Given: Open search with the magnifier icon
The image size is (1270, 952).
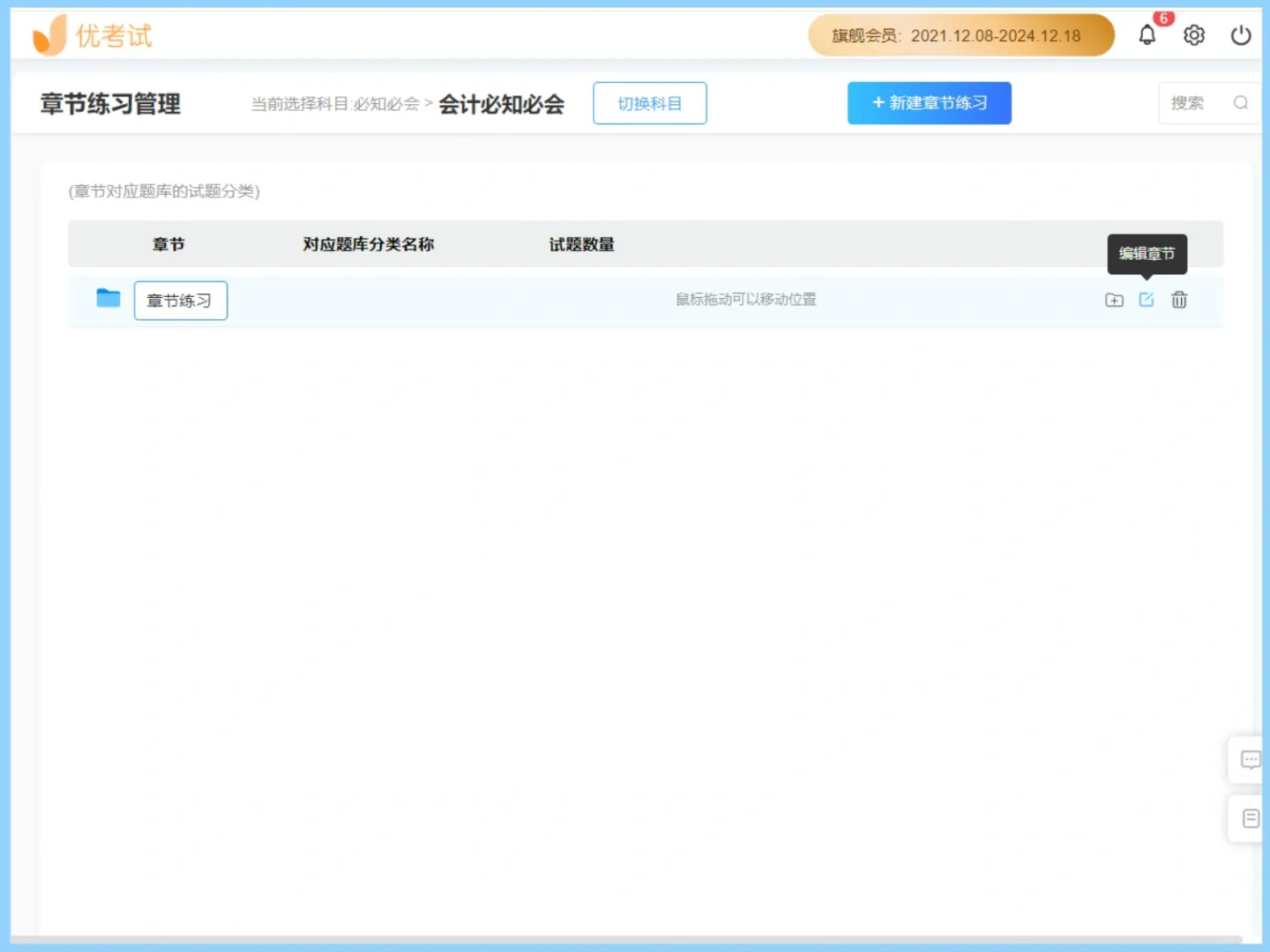Looking at the screenshot, I should tap(1241, 102).
